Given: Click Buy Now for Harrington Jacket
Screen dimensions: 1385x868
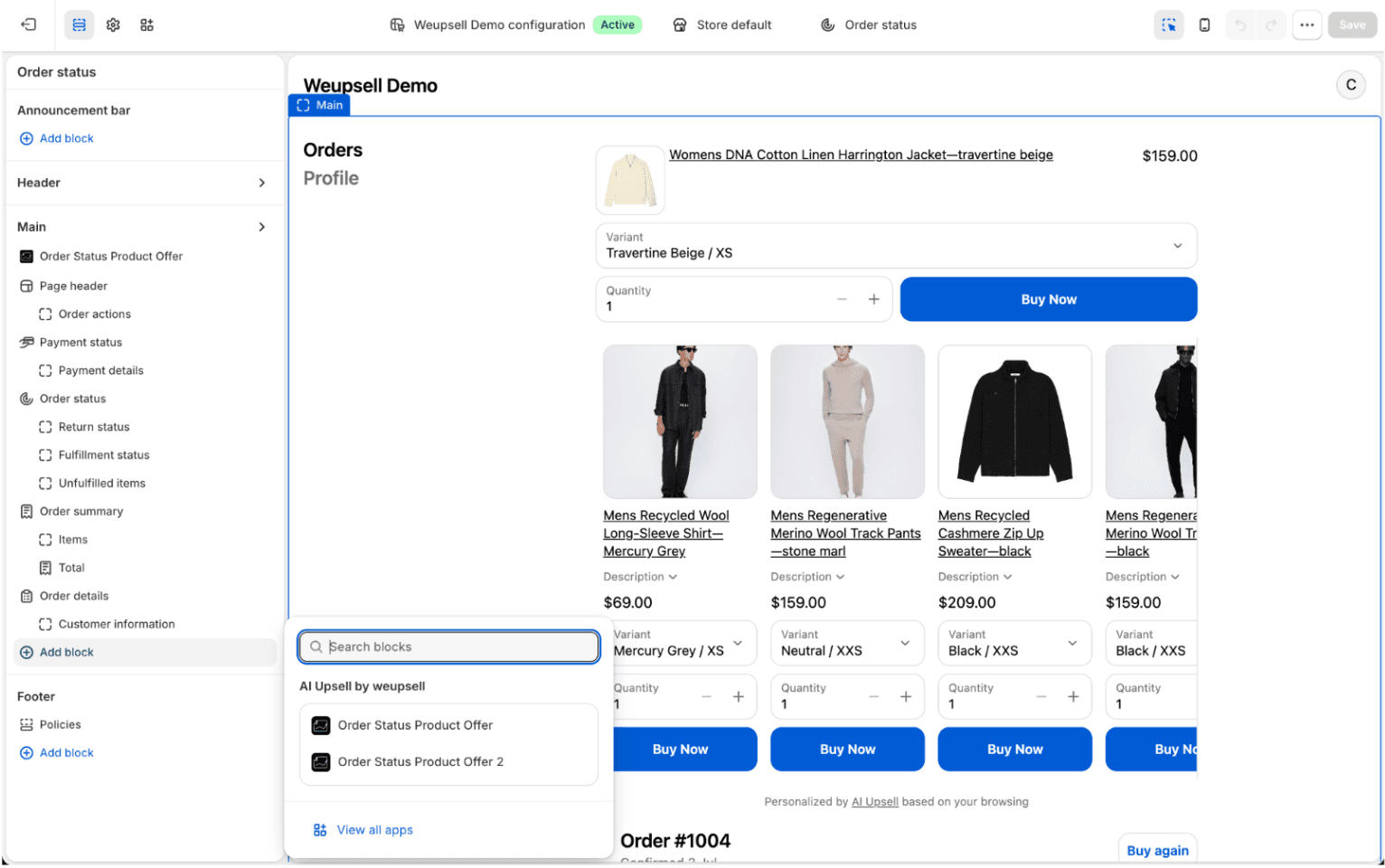Looking at the screenshot, I should click(1049, 299).
